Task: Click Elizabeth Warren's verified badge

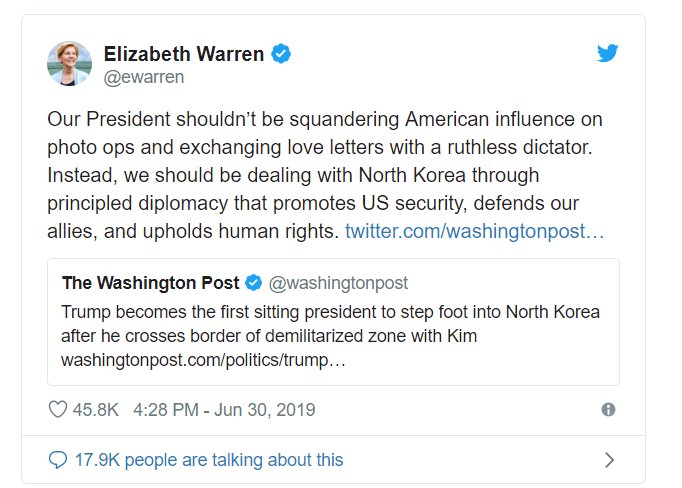Action: [x=283, y=54]
